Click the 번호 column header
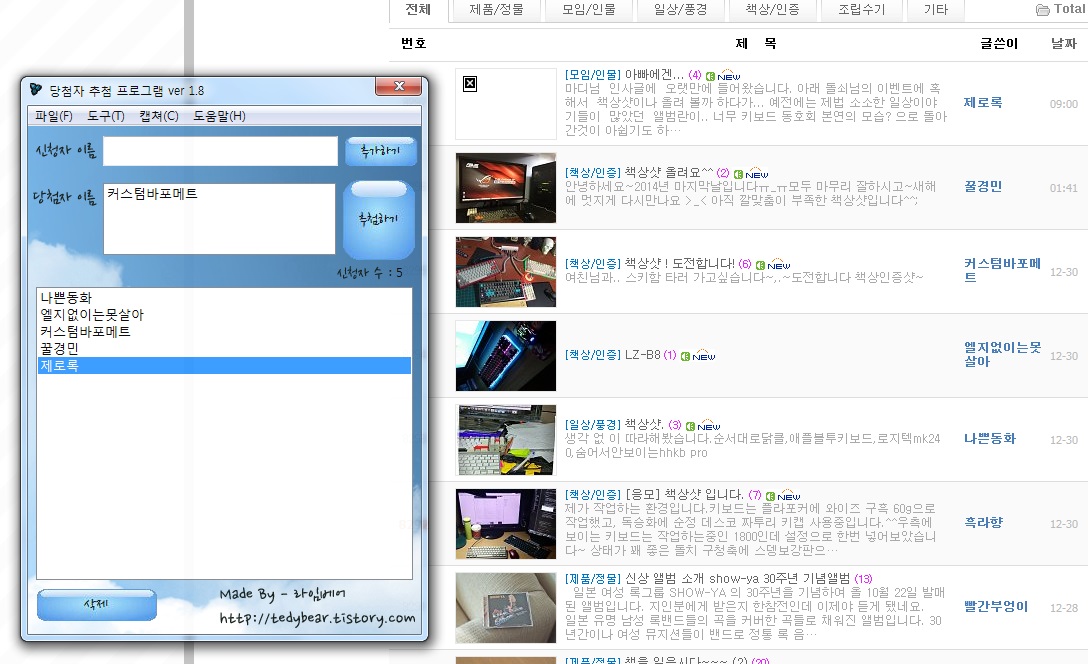1088x664 pixels. [x=414, y=43]
